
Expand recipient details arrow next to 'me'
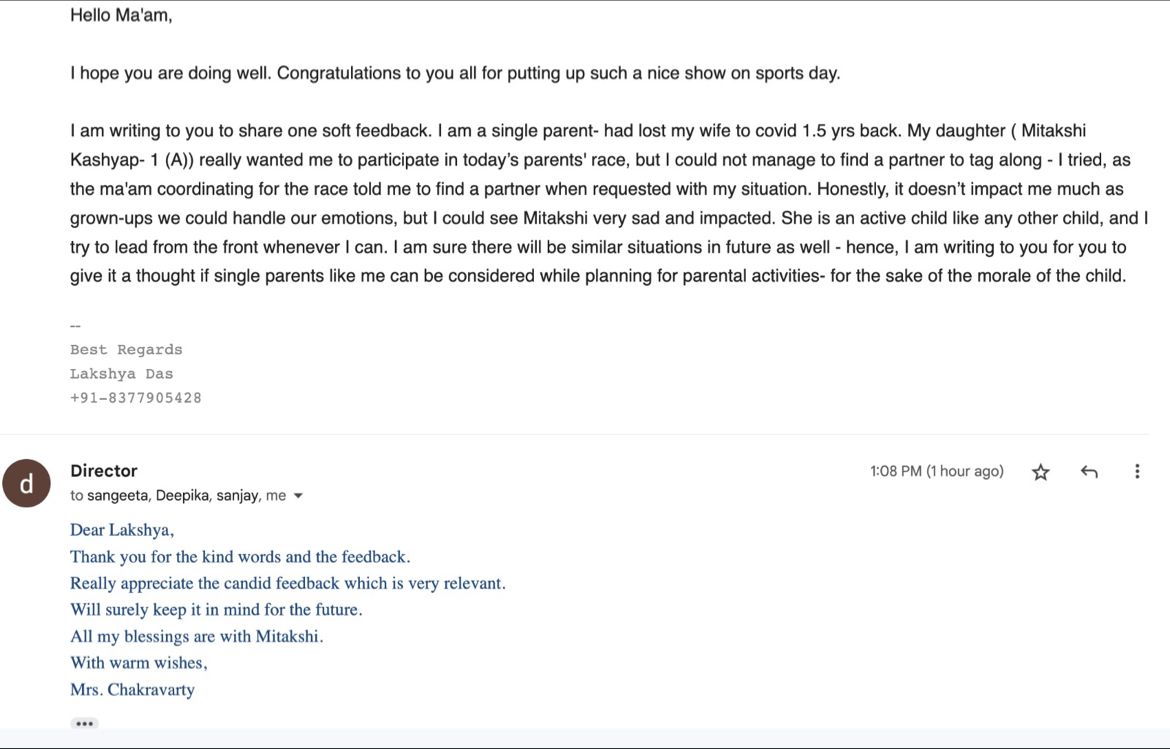tap(298, 496)
